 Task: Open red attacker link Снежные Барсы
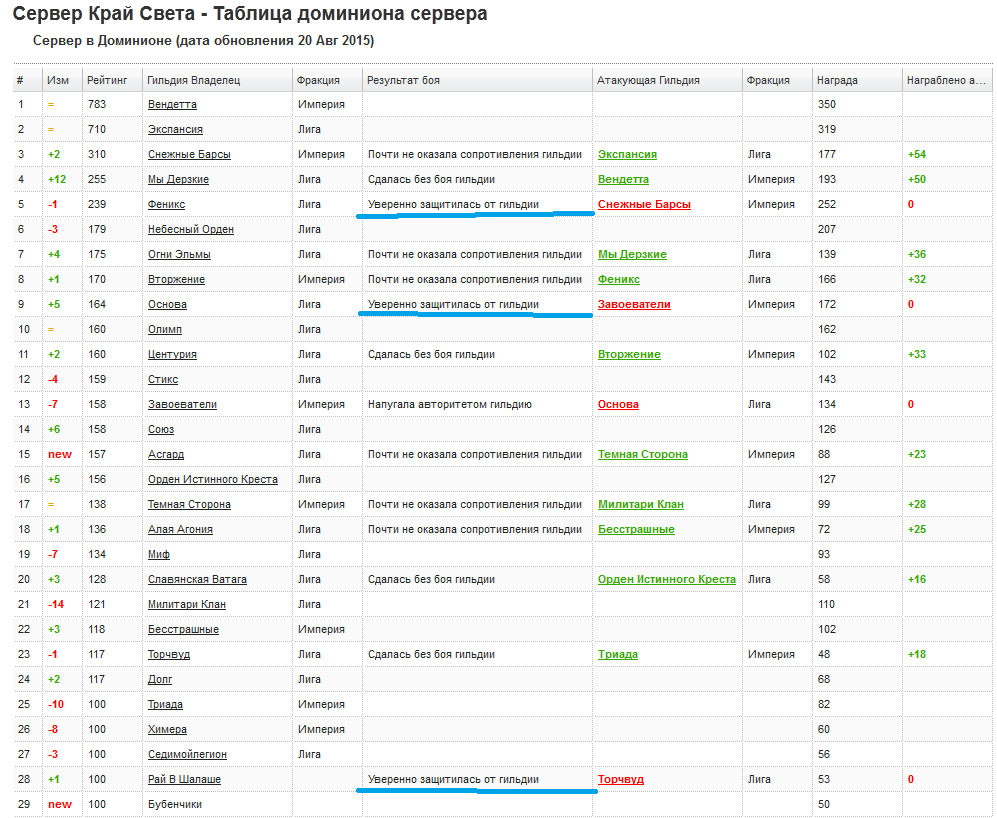pyautogui.click(x=644, y=205)
